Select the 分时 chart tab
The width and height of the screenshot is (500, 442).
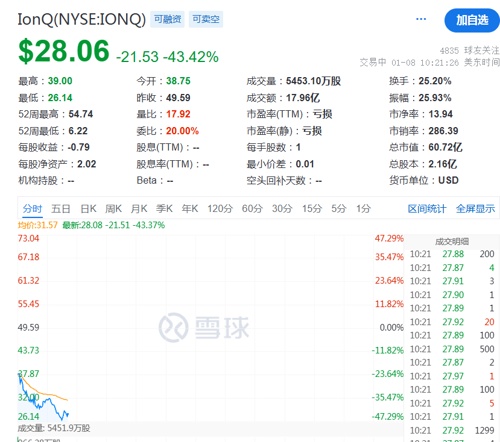32,209
